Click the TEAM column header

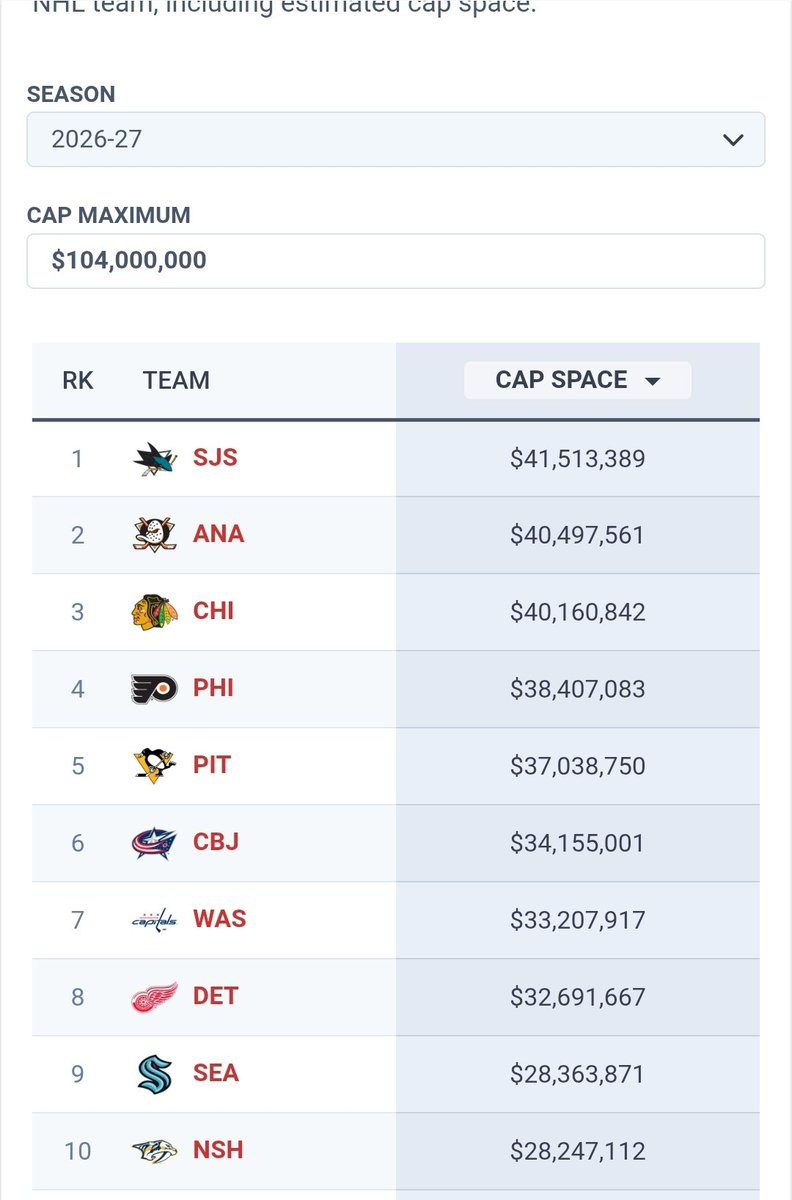[176, 380]
